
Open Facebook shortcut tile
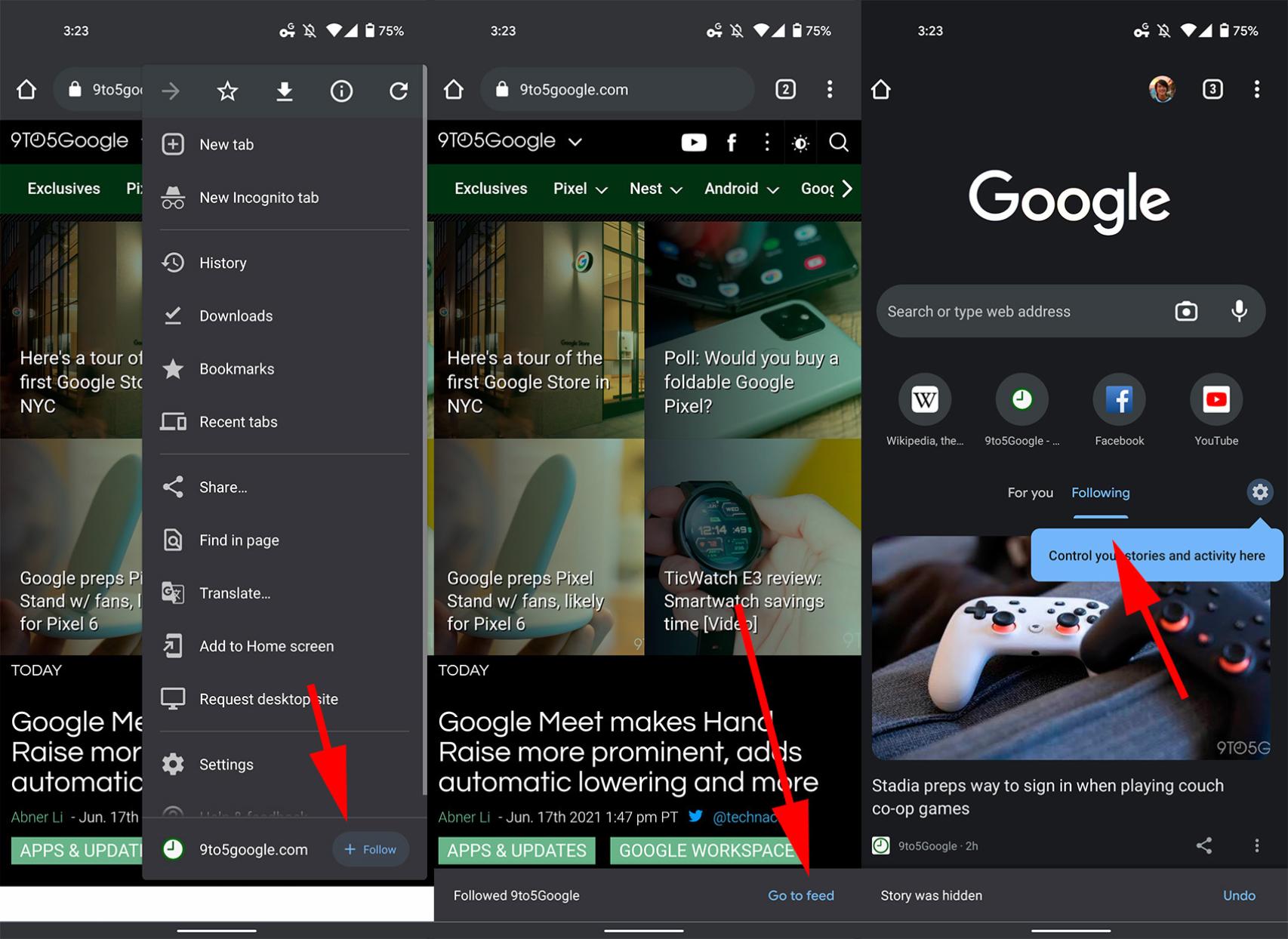(1119, 410)
